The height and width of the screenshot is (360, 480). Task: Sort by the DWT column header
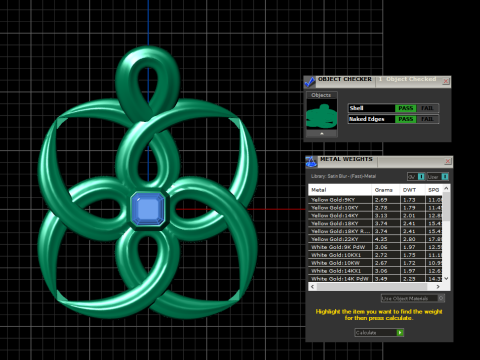point(412,190)
